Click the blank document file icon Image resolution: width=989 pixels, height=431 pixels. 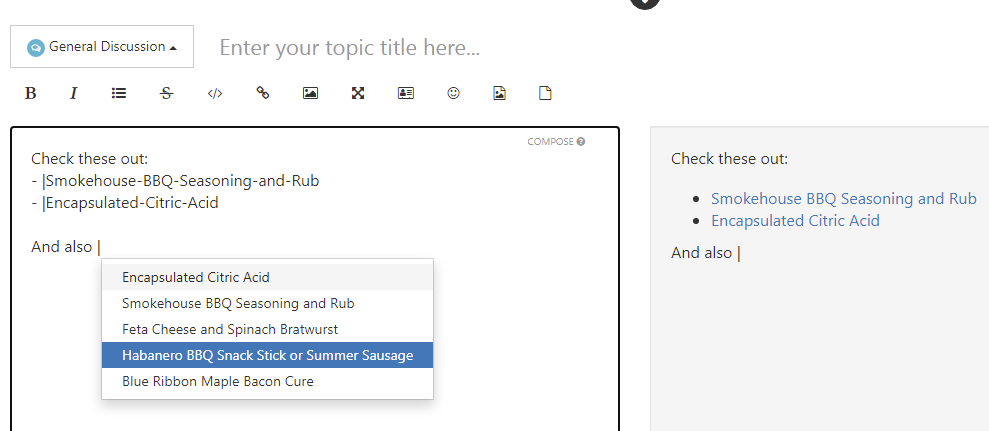(545, 93)
